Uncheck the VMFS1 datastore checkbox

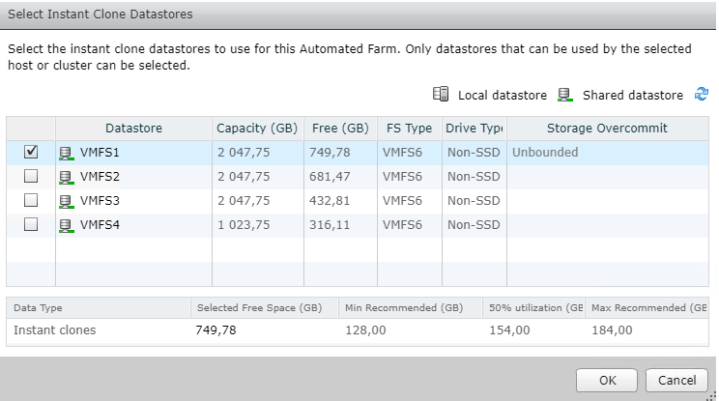(x=30, y=153)
